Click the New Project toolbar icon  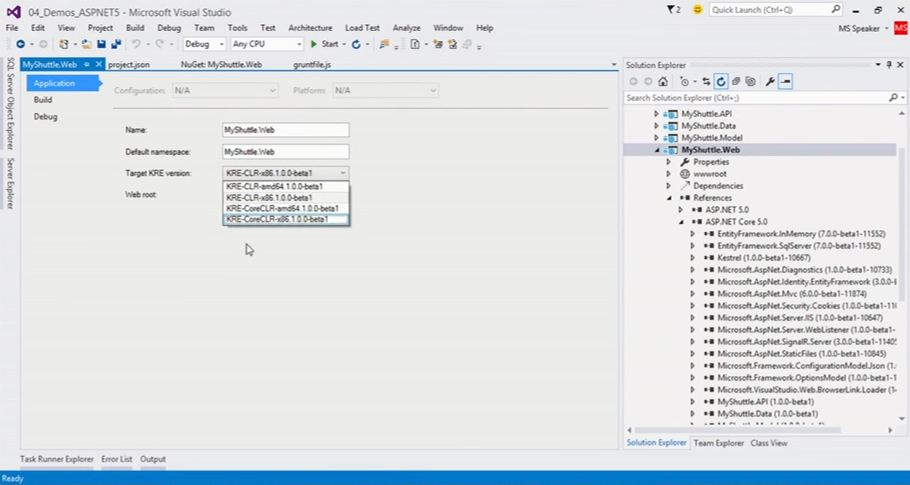pyautogui.click(x=64, y=44)
